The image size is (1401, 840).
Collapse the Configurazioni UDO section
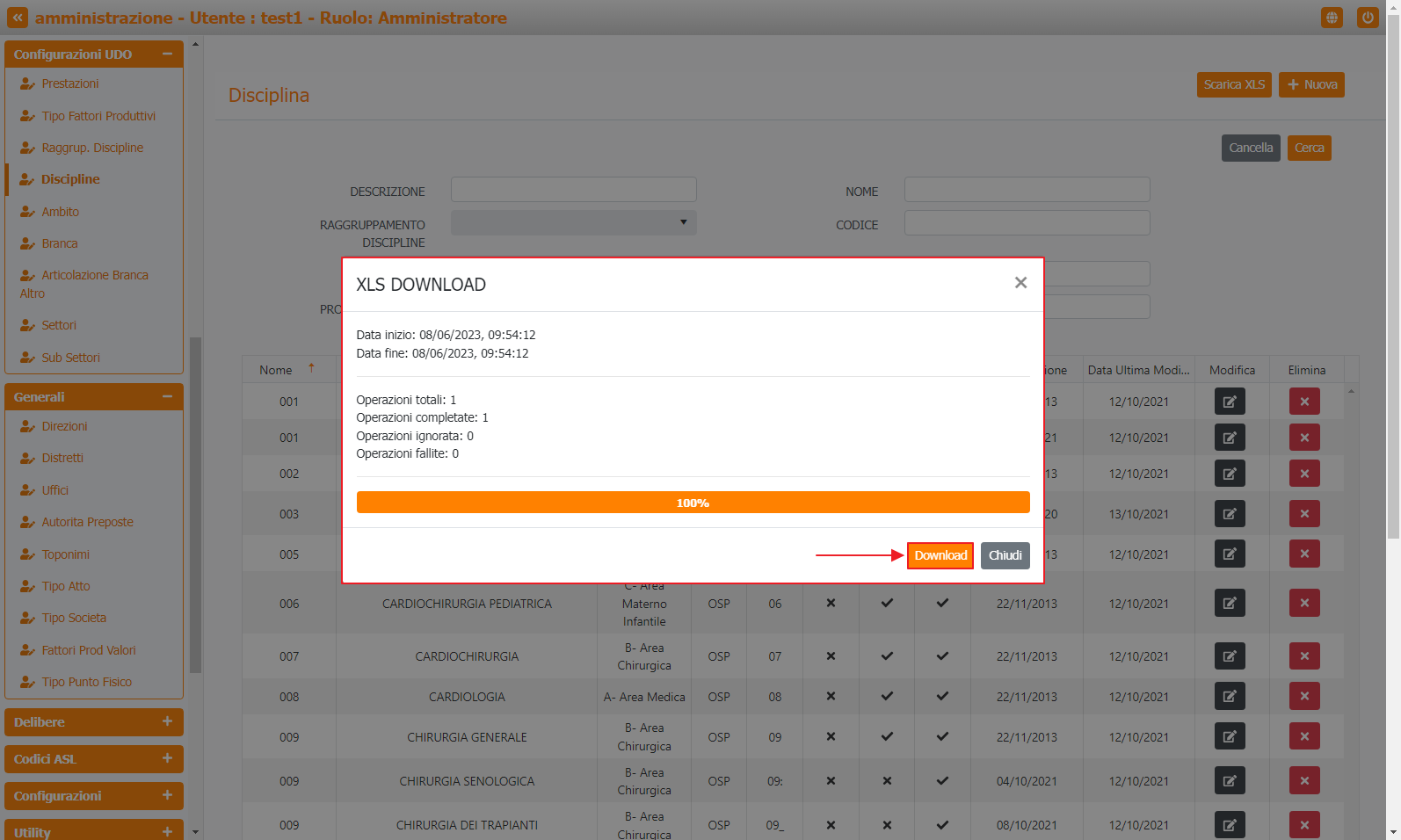click(x=167, y=54)
